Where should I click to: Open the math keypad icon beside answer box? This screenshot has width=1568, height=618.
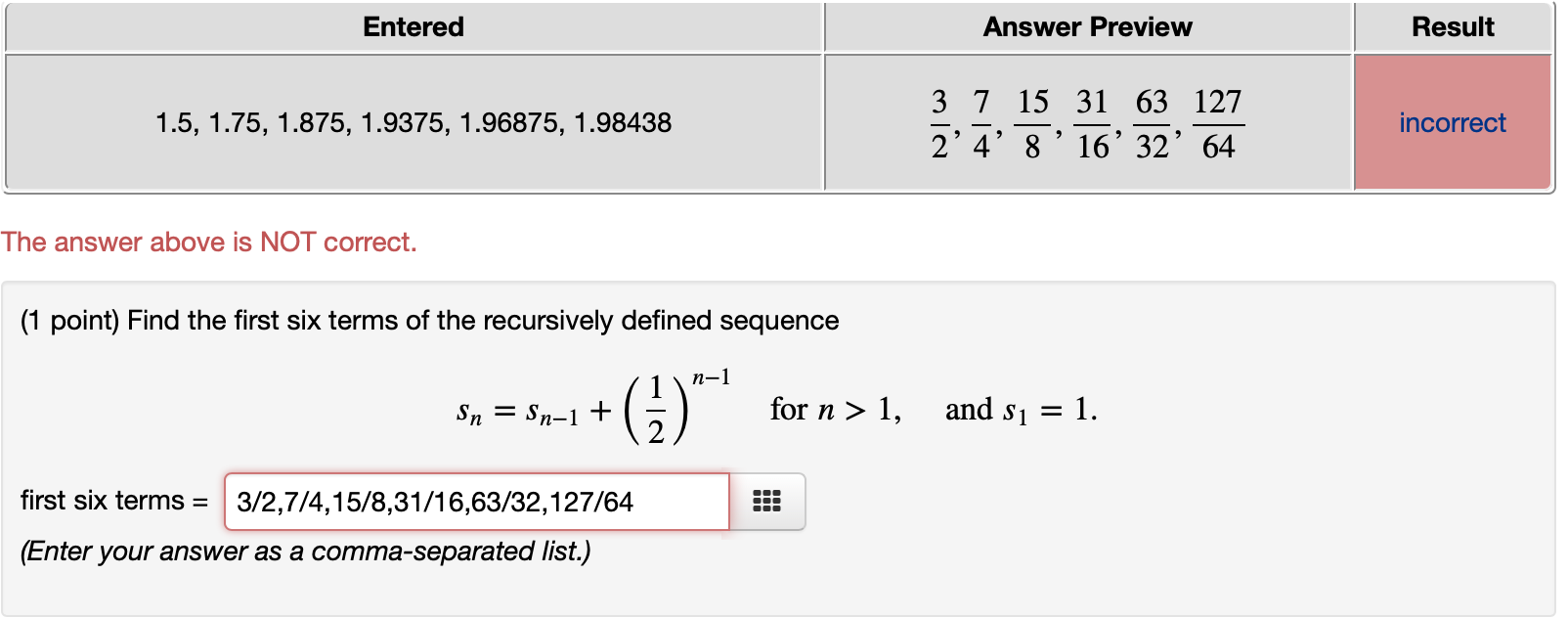click(x=768, y=502)
